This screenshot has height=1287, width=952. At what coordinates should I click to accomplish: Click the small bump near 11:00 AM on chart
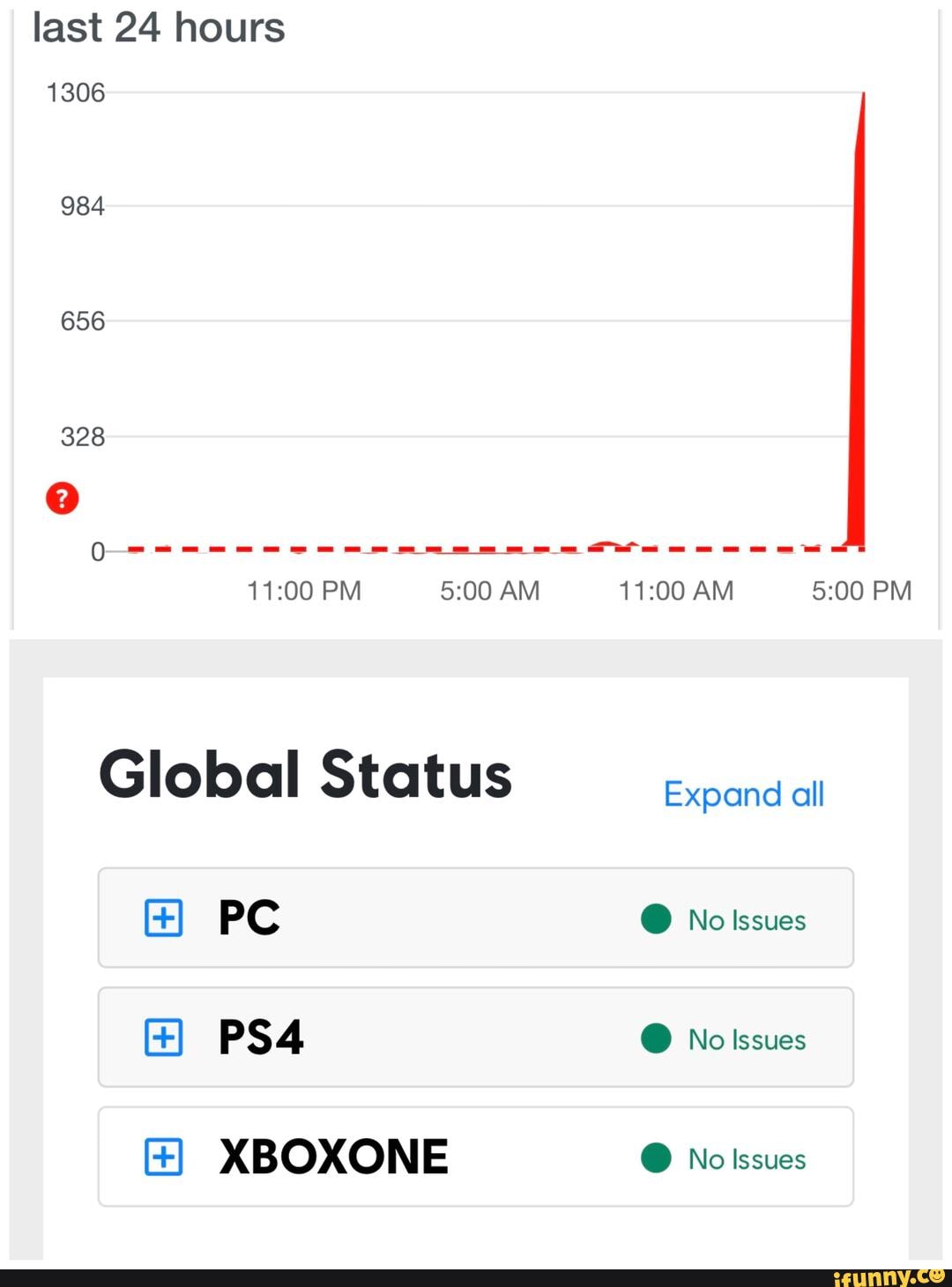coord(608,544)
